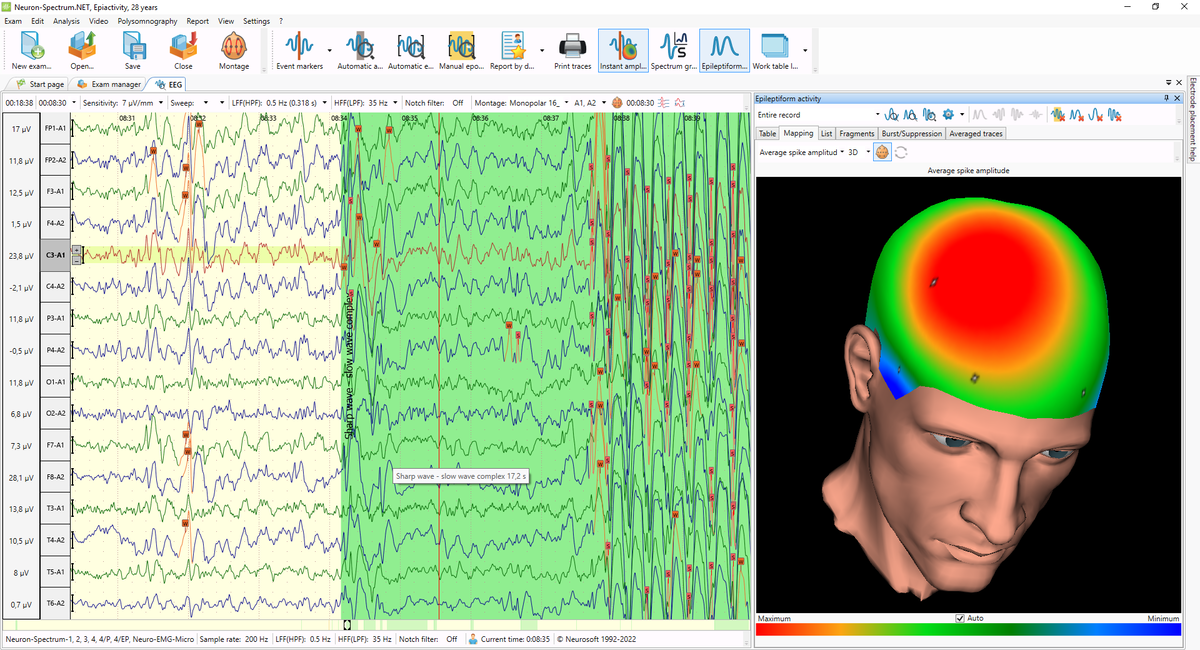The height and width of the screenshot is (650, 1200).
Task: Pin the Epileptiform activity panel
Action: click(x=1166, y=98)
